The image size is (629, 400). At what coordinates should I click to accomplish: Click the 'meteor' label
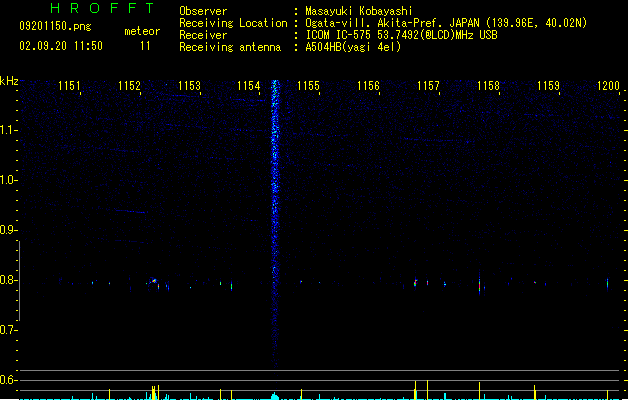point(142,31)
